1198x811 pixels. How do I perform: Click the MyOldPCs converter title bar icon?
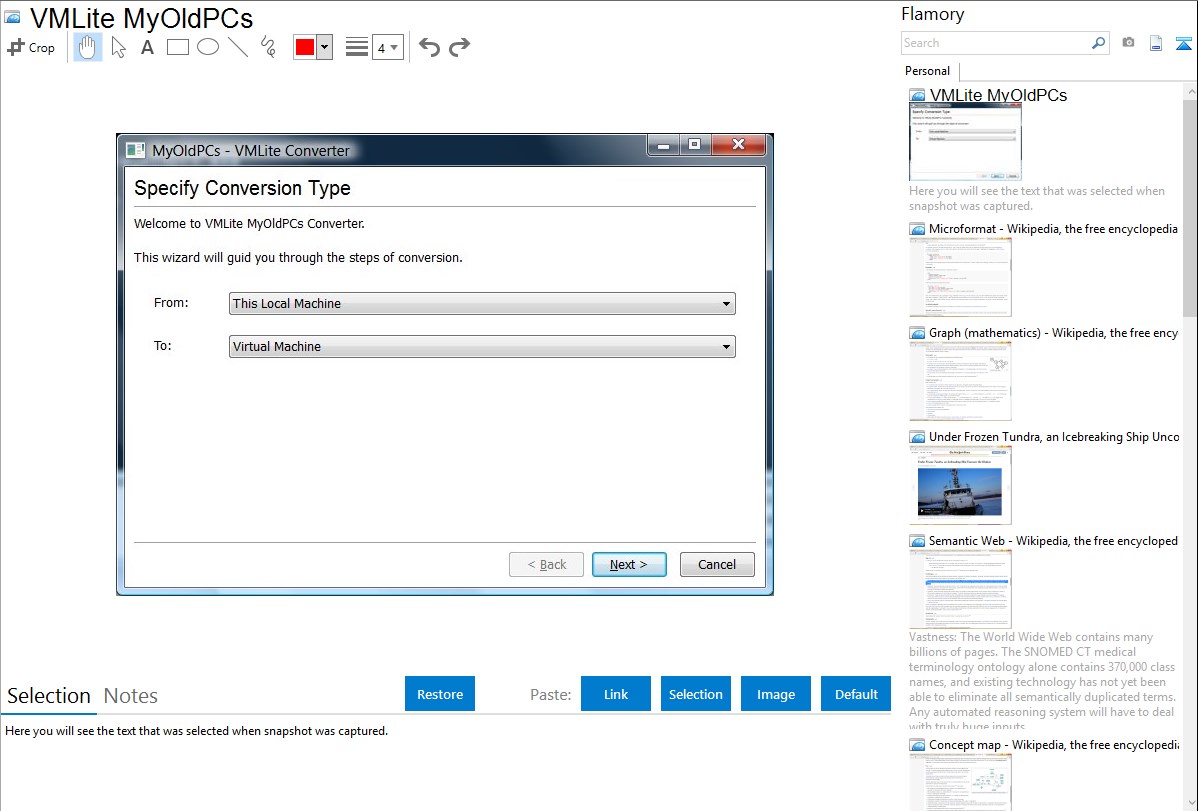(135, 151)
